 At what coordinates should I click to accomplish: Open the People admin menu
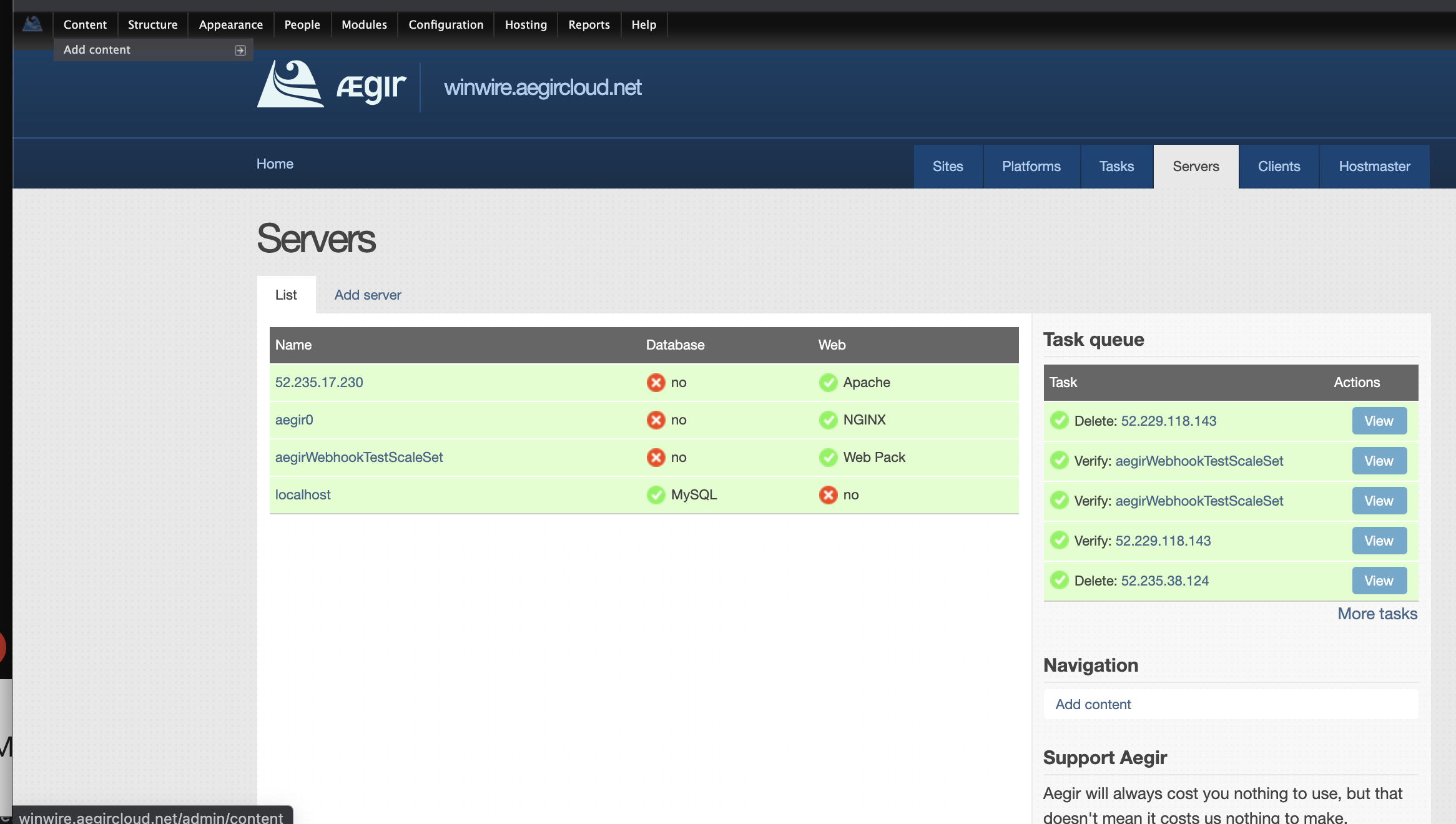tap(302, 24)
